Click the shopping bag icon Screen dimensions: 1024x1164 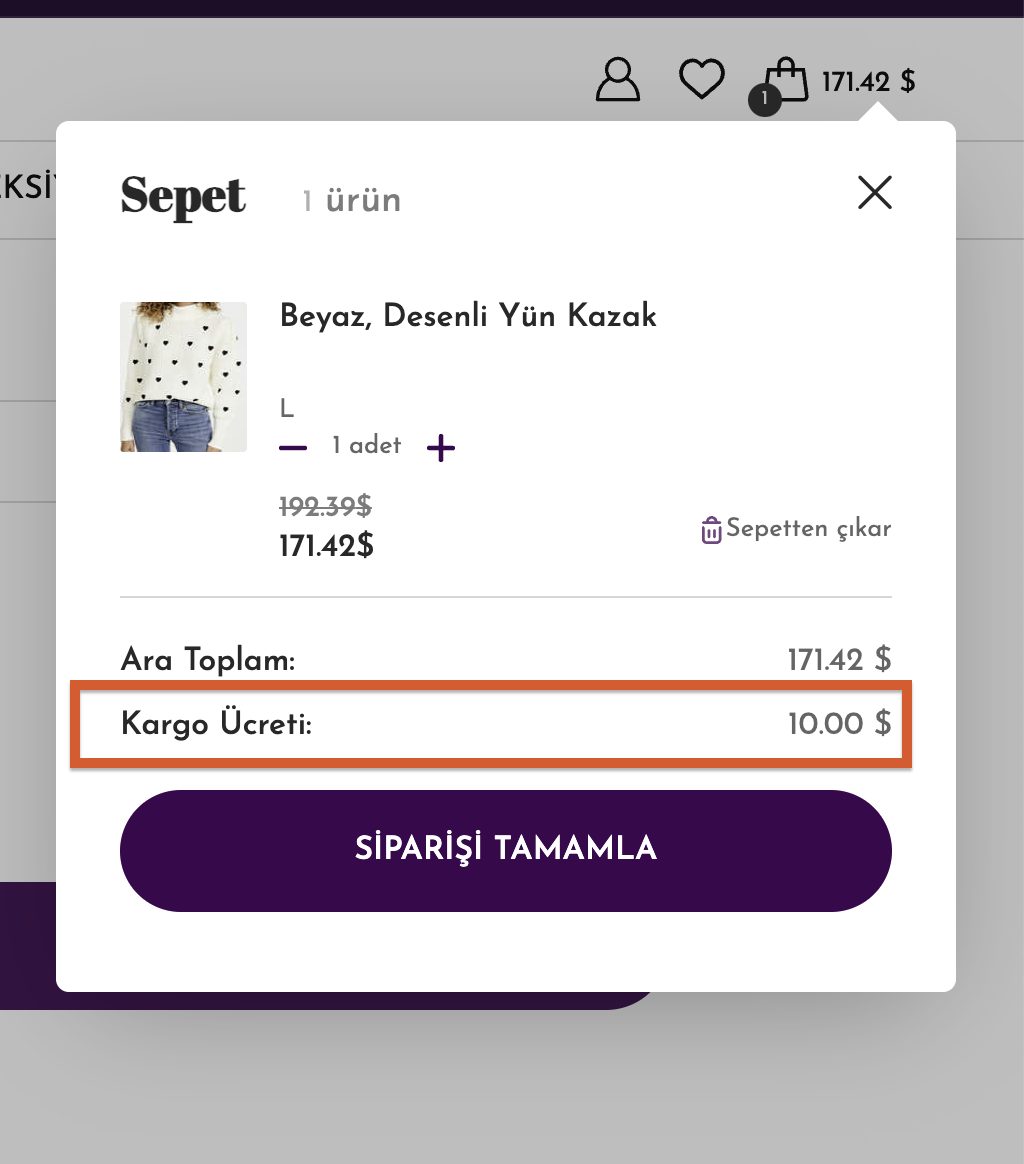(x=788, y=79)
